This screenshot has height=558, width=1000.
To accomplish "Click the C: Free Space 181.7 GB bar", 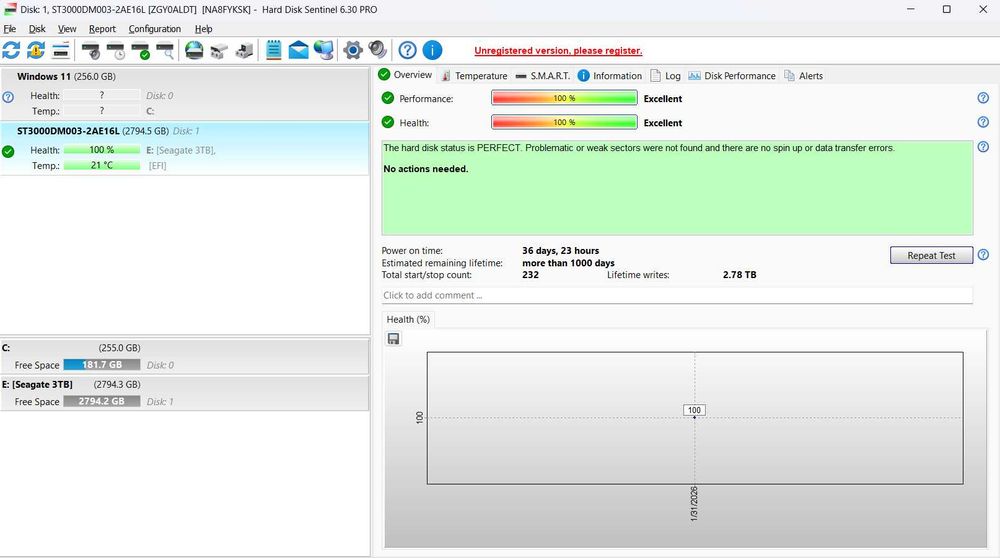I will click(x=101, y=365).
